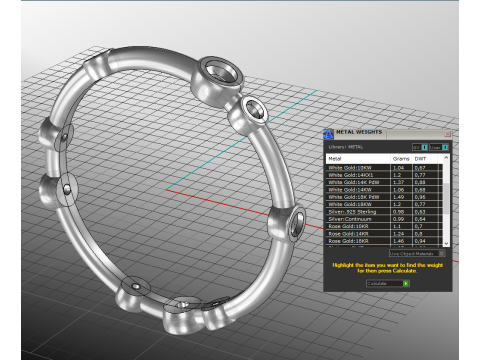The width and height of the screenshot is (480, 360).
Task: Select the Rose Gold:14KR row
Action: pyautogui.click(x=384, y=234)
